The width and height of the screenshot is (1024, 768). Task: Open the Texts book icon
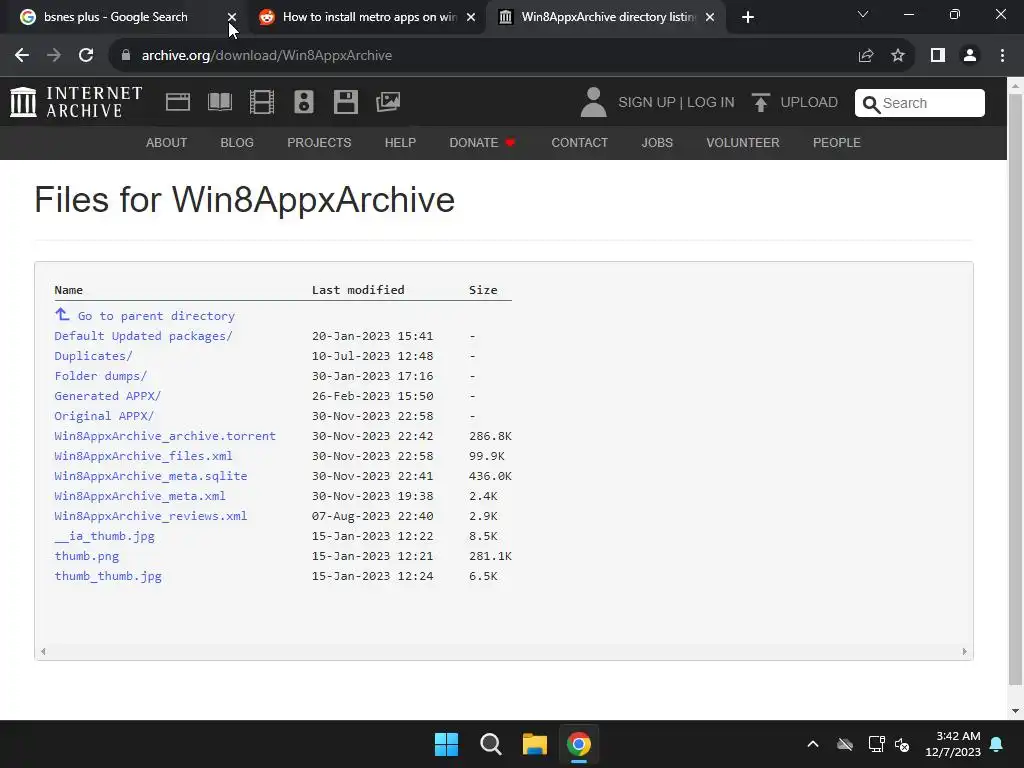click(x=219, y=102)
